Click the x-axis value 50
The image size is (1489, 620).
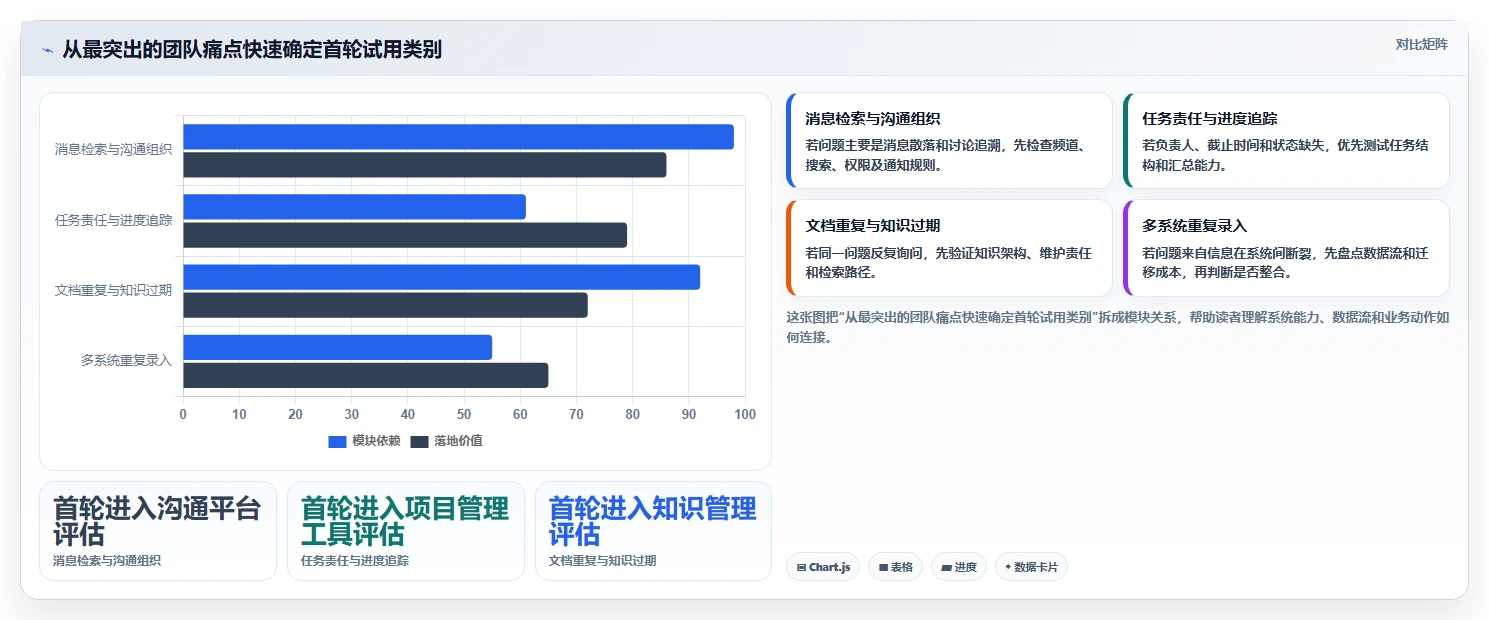click(x=464, y=414)
